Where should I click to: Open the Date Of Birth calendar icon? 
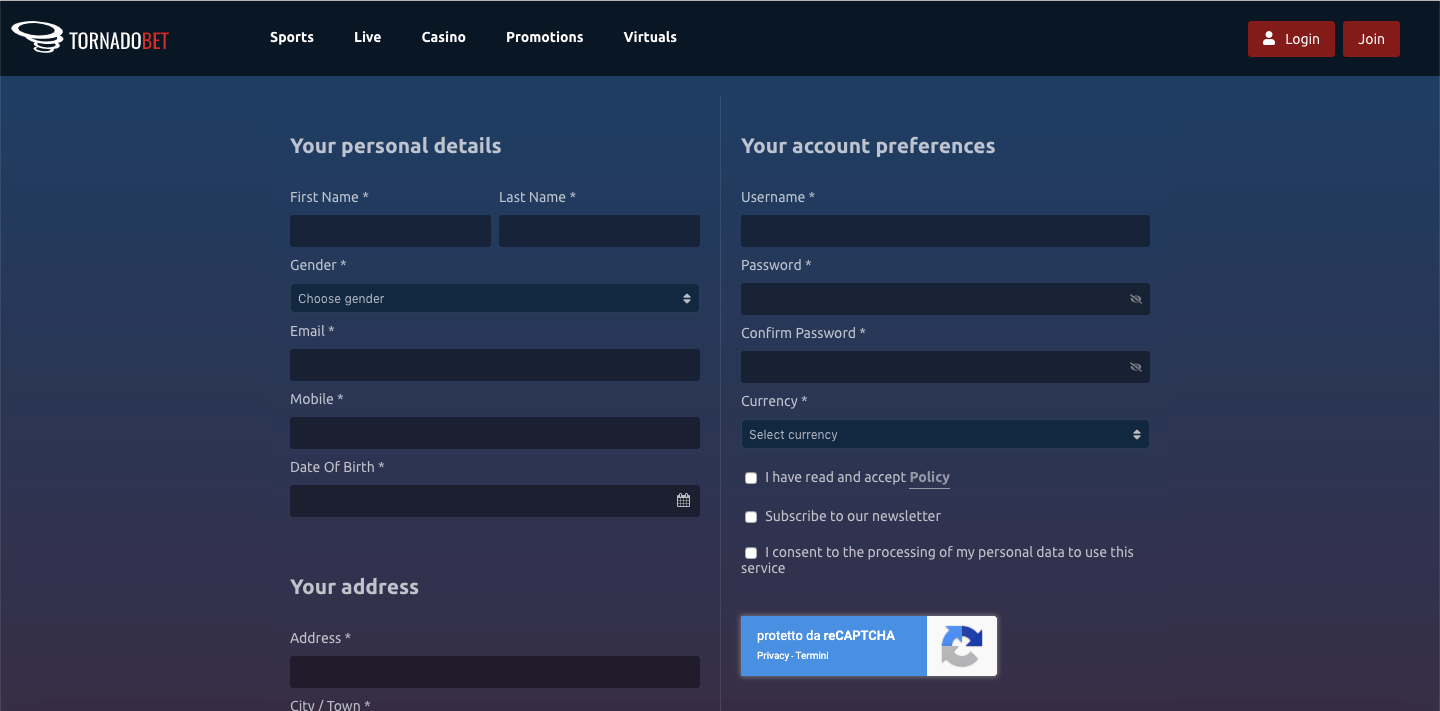pyautogui.click(x=683, y=500)
